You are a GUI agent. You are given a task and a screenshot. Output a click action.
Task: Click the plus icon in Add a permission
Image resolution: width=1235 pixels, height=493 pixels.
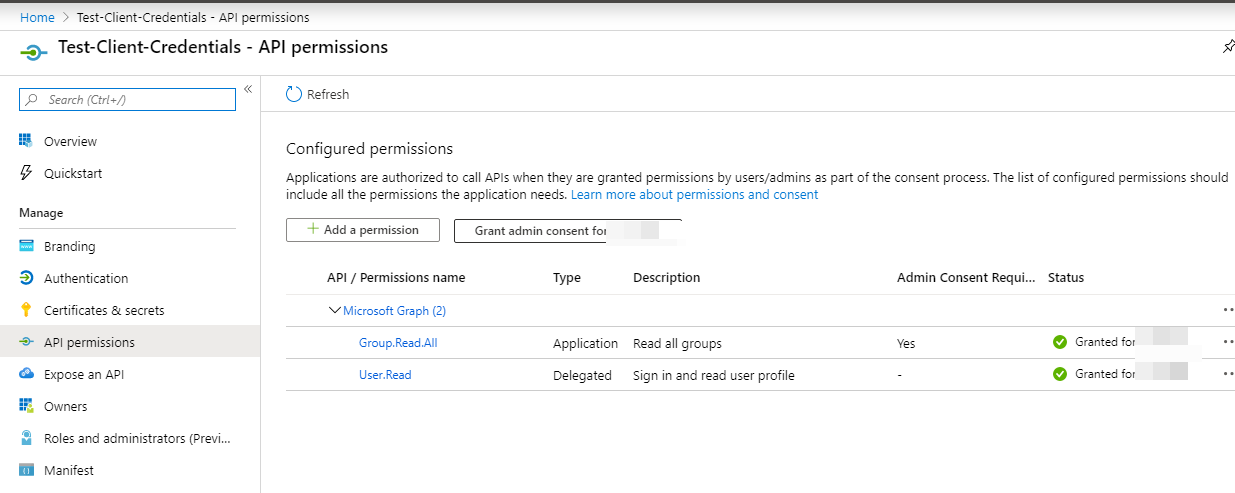313,229
